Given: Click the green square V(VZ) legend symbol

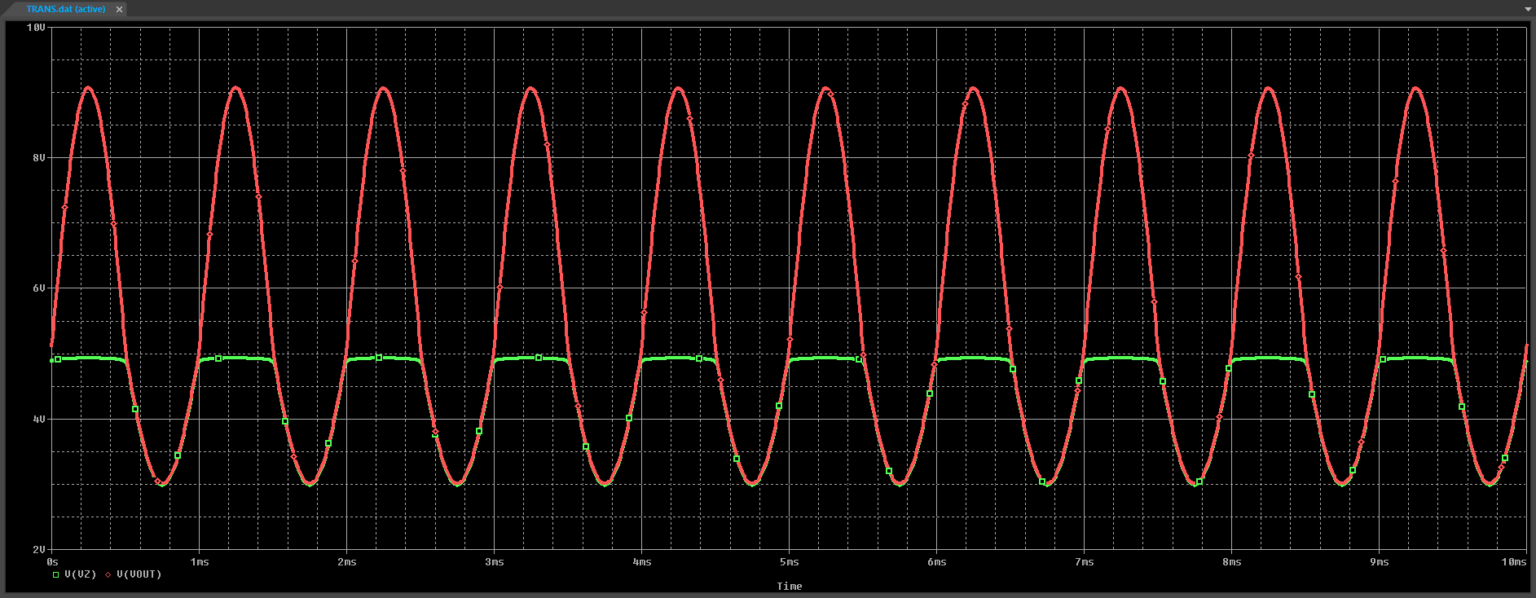Looking at the screenshot, I should click(56, 575).
